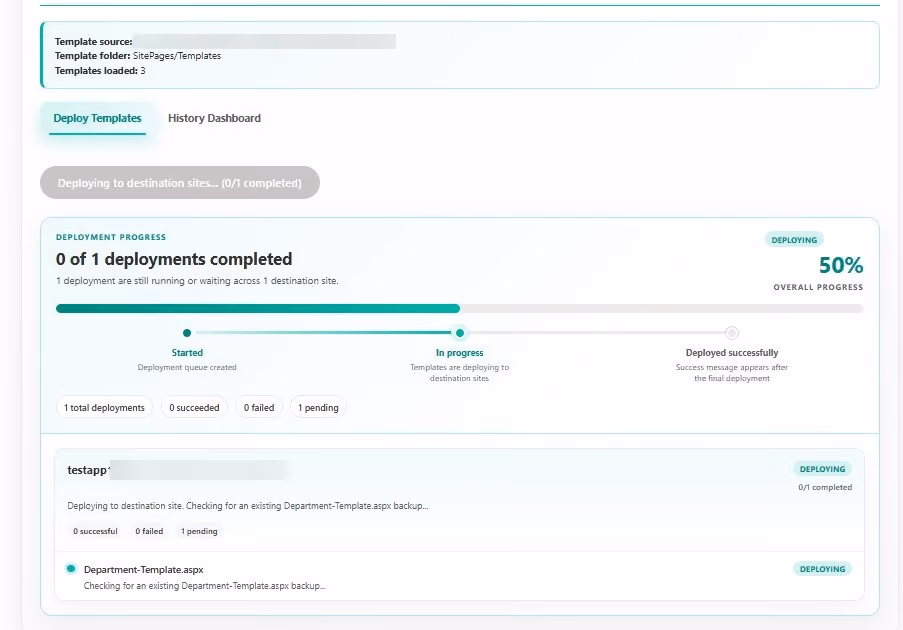Image resolution: width=903 pixels, height=630 pixels.
Task: Click 0 of 1 deployments completed heading
Action: [174, 259]
